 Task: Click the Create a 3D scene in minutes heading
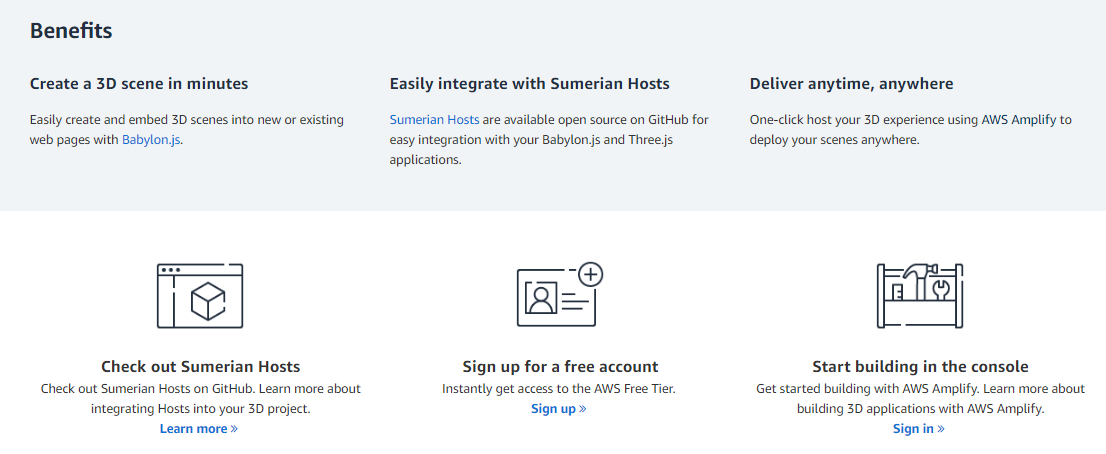[139, 84]
